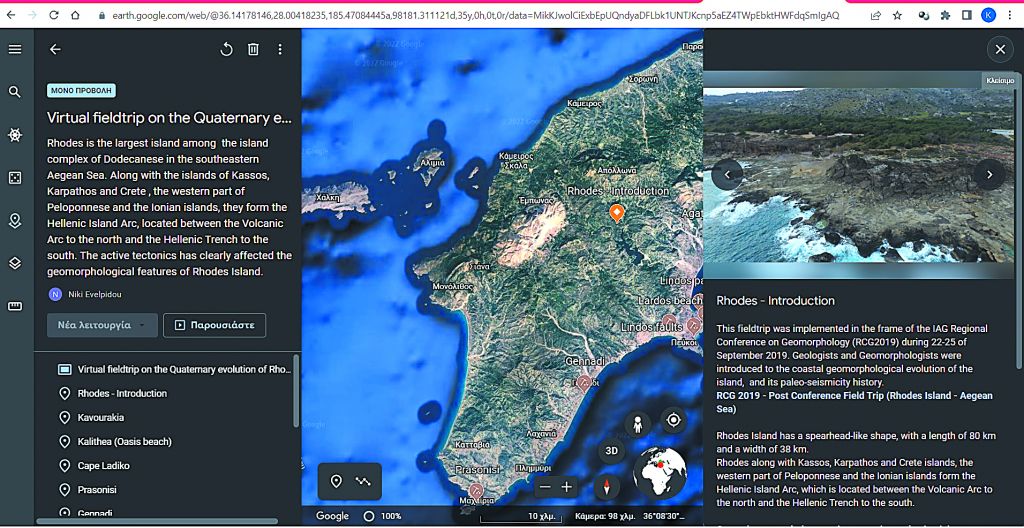The width and height of the screenshot is (1024, 528).
Task: Reload the page with the browser refresh button
Action: coord(54,15)
